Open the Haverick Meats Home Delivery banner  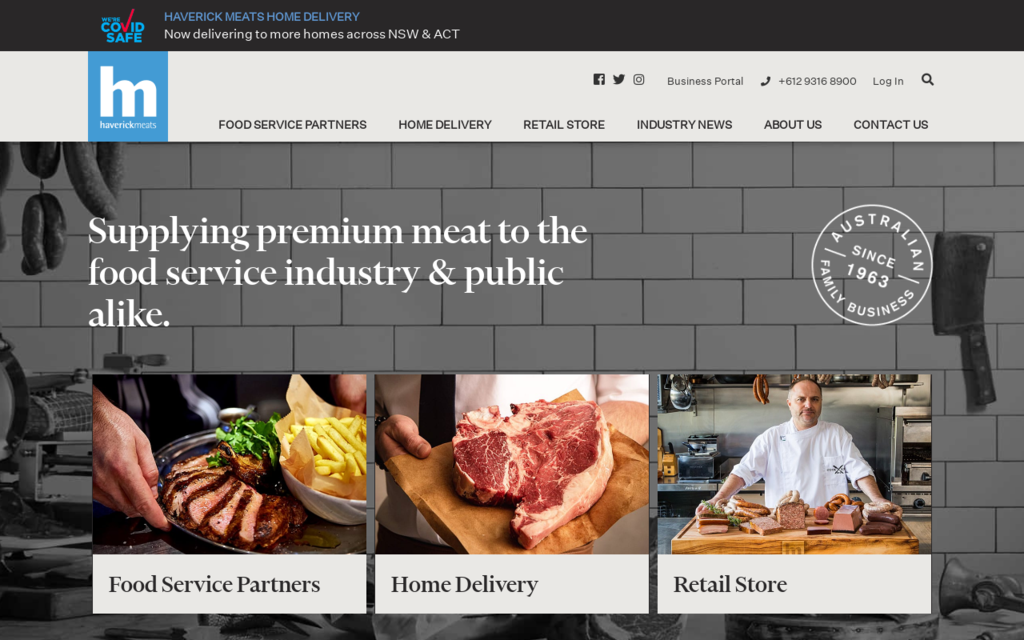[312, 25]
